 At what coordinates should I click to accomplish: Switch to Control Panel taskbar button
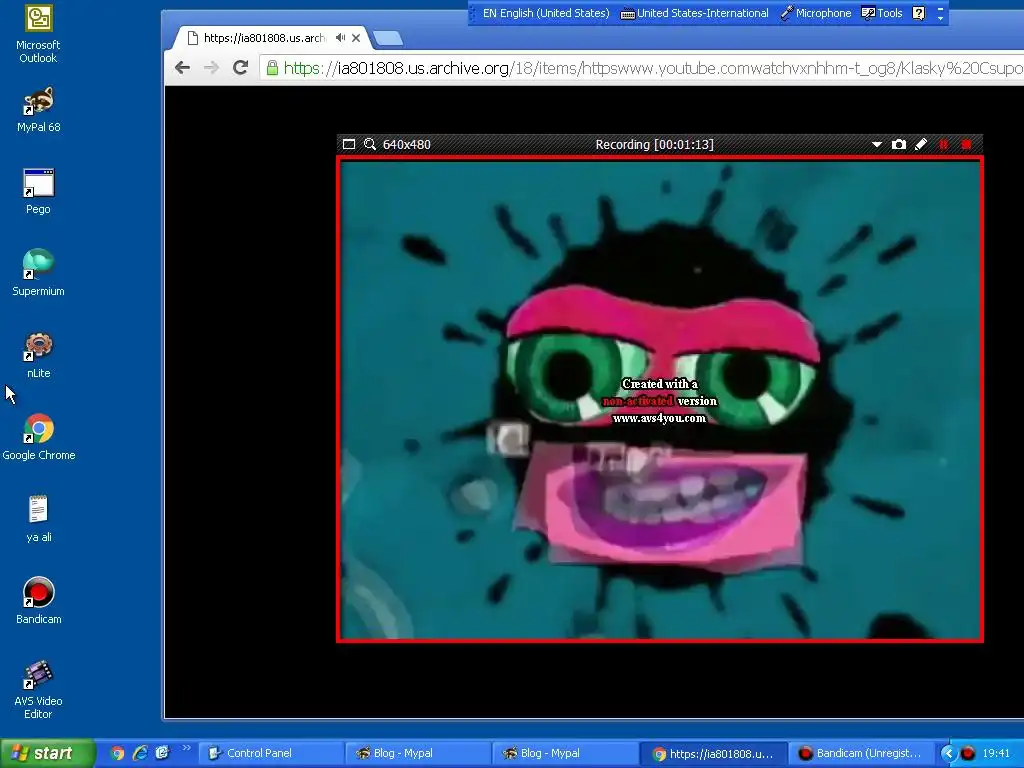pyautogui.click(x=271, y=754)
